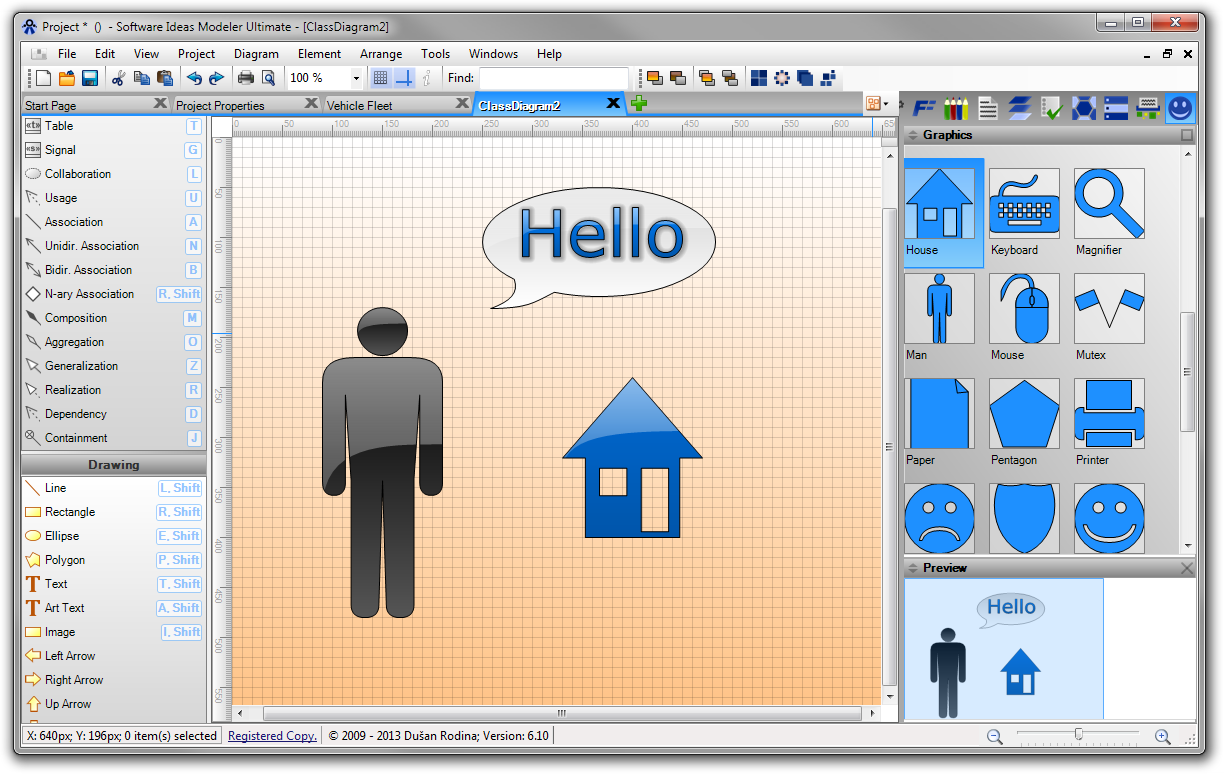Toggle snap alignment guides button

(x=404, y=78)
